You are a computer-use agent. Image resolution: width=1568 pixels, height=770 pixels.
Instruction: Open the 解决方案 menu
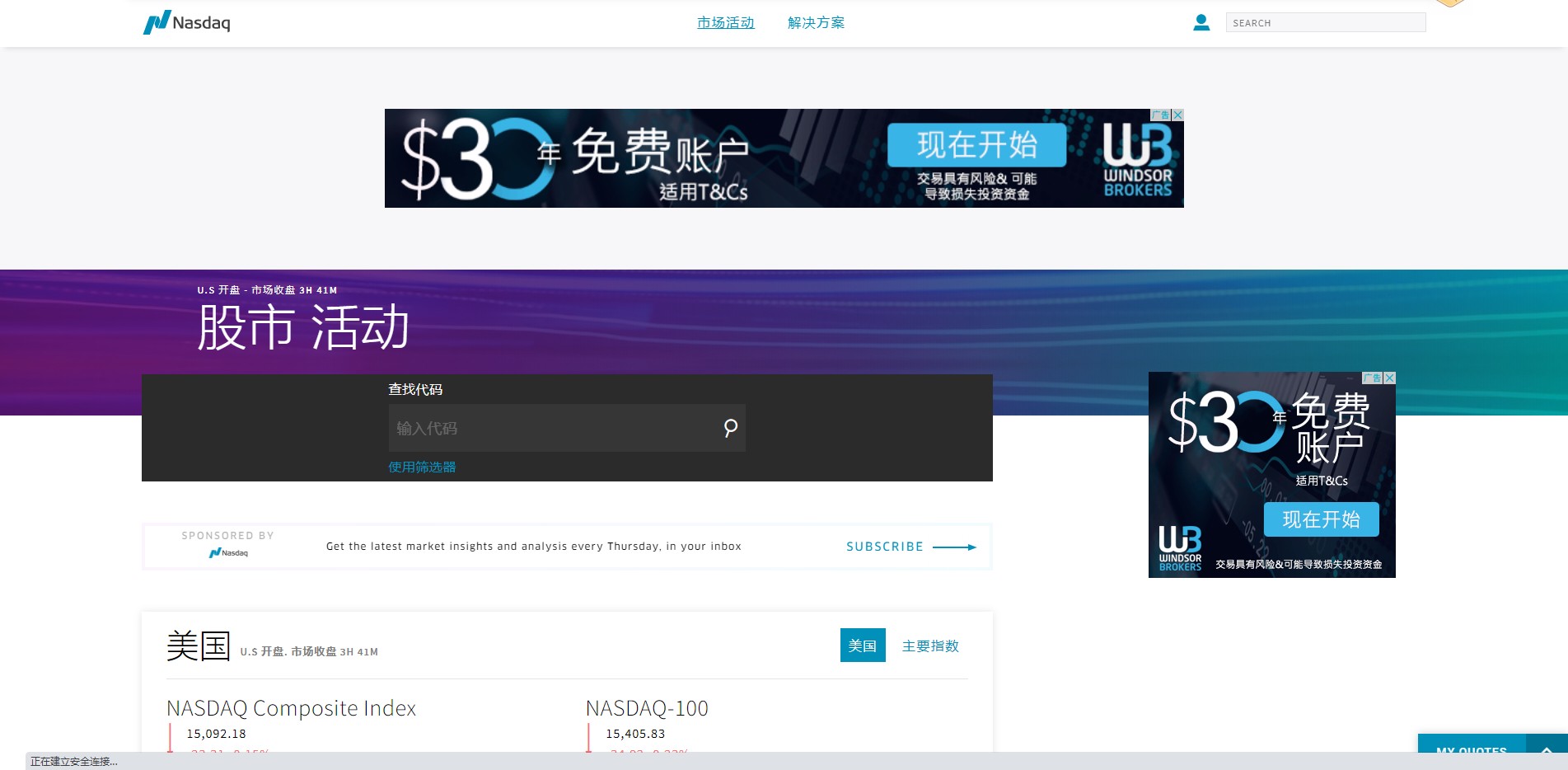[816, 23]
